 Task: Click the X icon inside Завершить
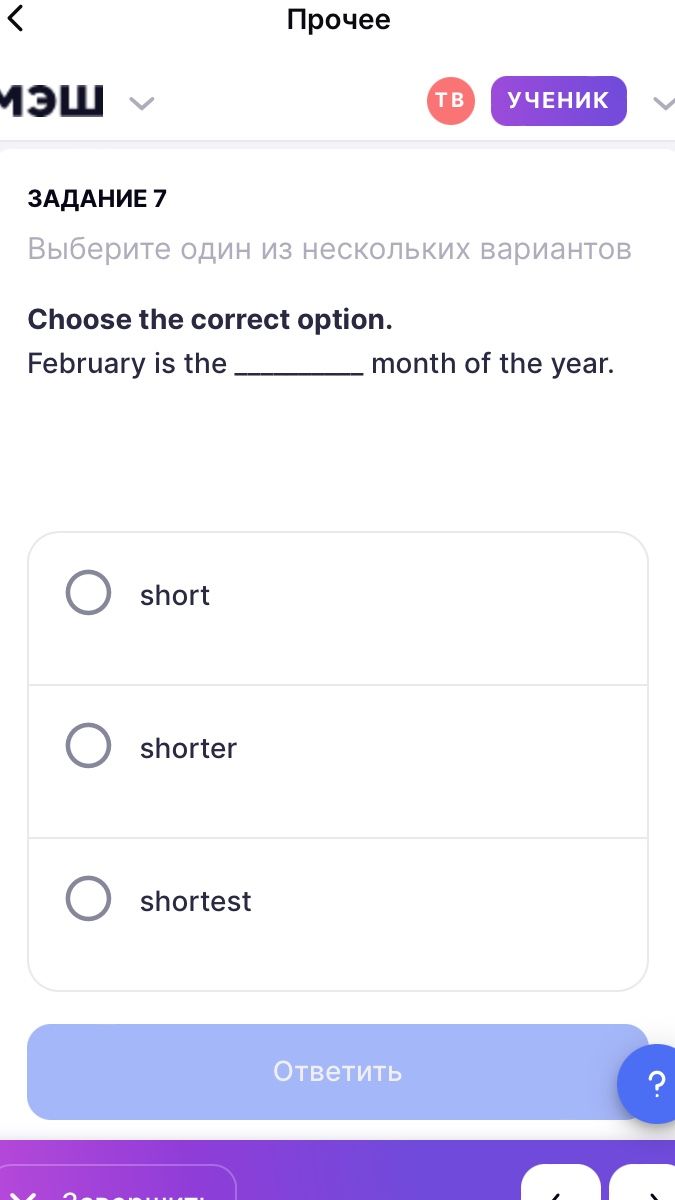(x=26, y=1194)
